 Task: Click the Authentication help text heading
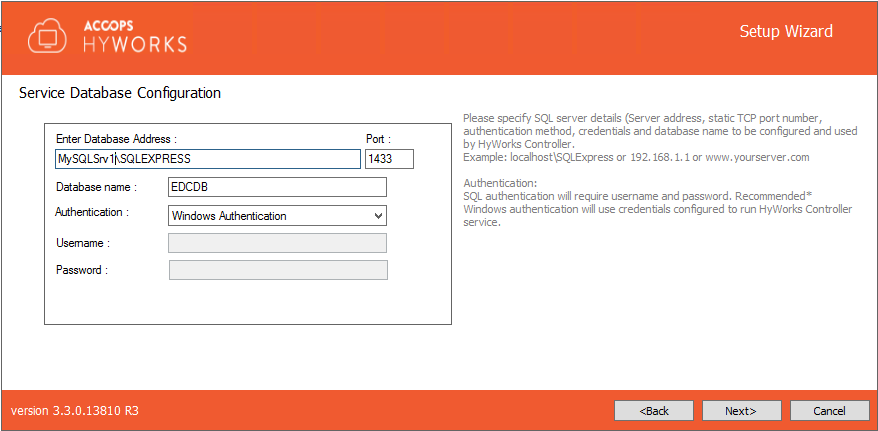500,183
